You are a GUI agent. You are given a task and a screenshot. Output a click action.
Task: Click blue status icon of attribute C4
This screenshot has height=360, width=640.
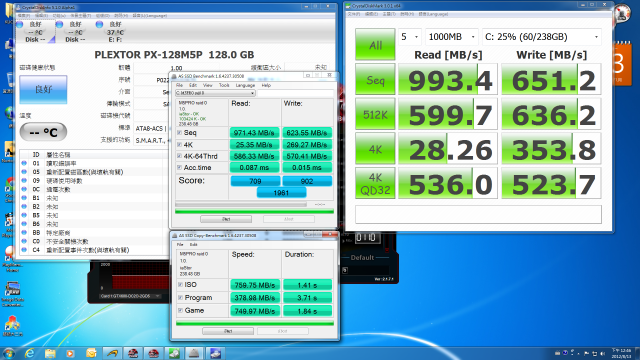point(24,250)
